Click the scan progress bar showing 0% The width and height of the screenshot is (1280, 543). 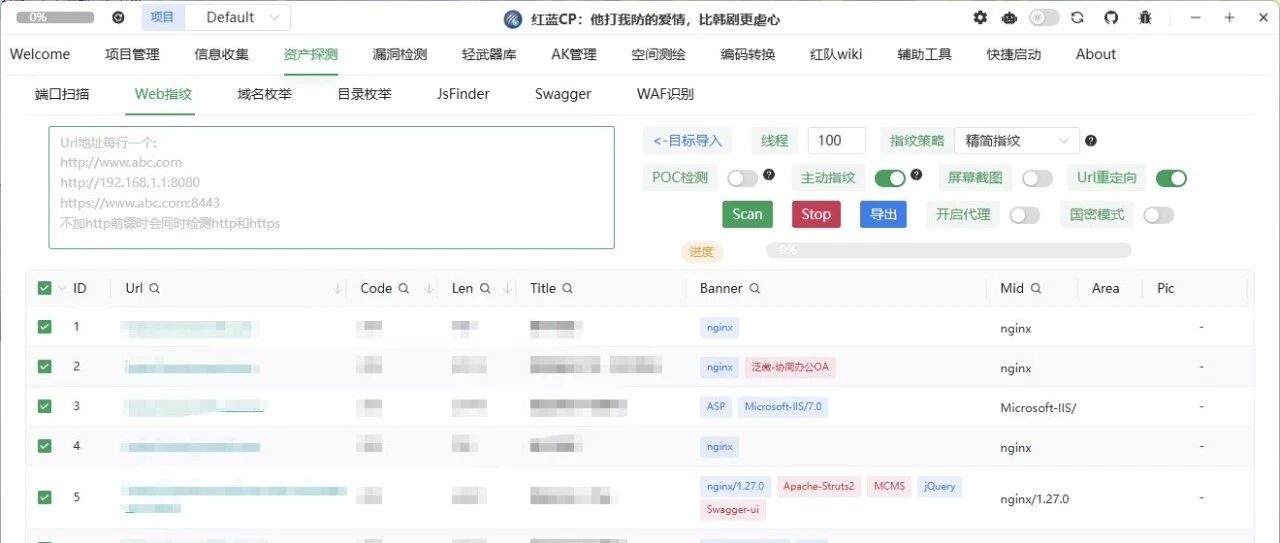(x=948, y=250)
